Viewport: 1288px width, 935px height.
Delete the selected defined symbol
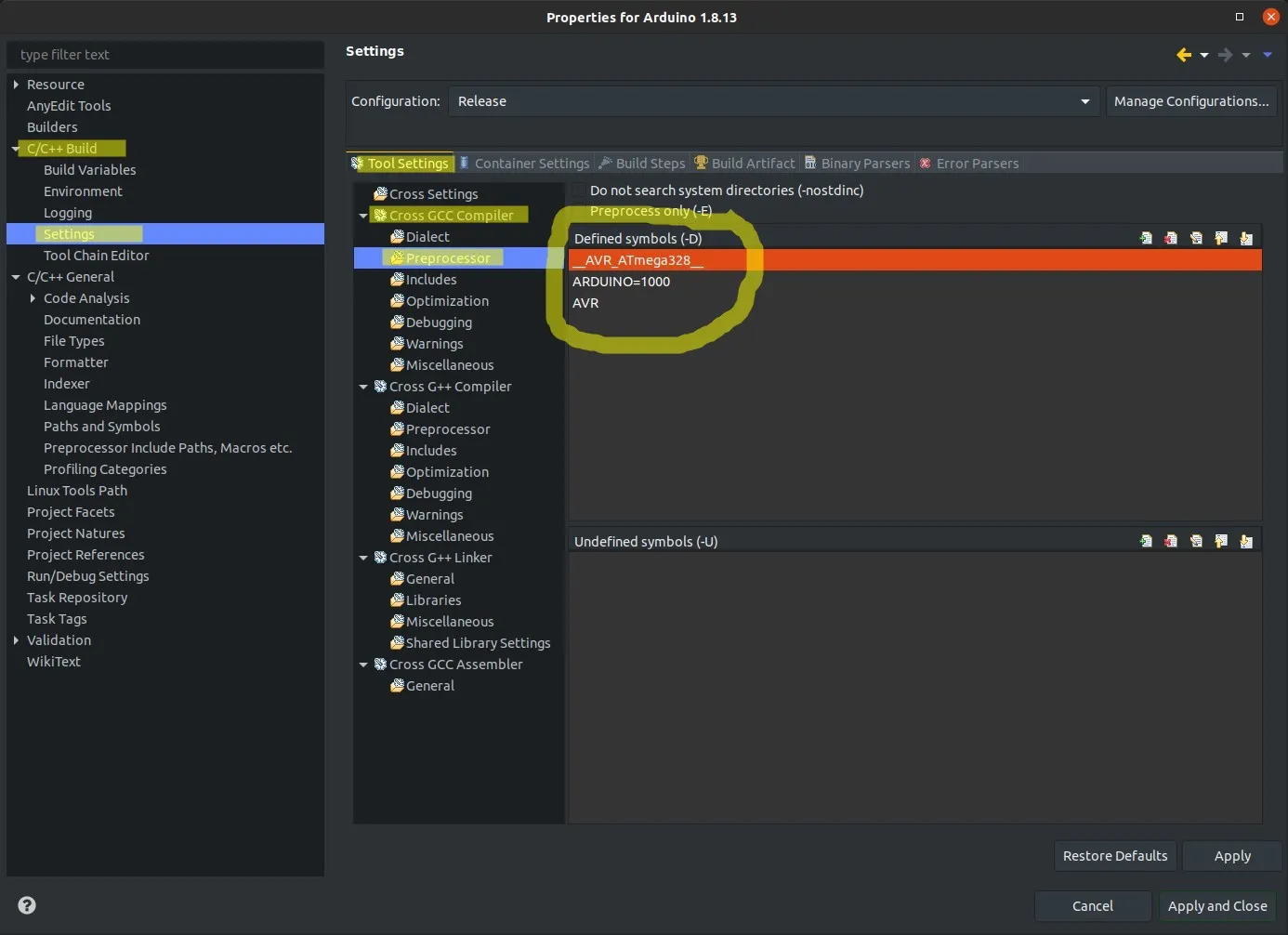1171,239
